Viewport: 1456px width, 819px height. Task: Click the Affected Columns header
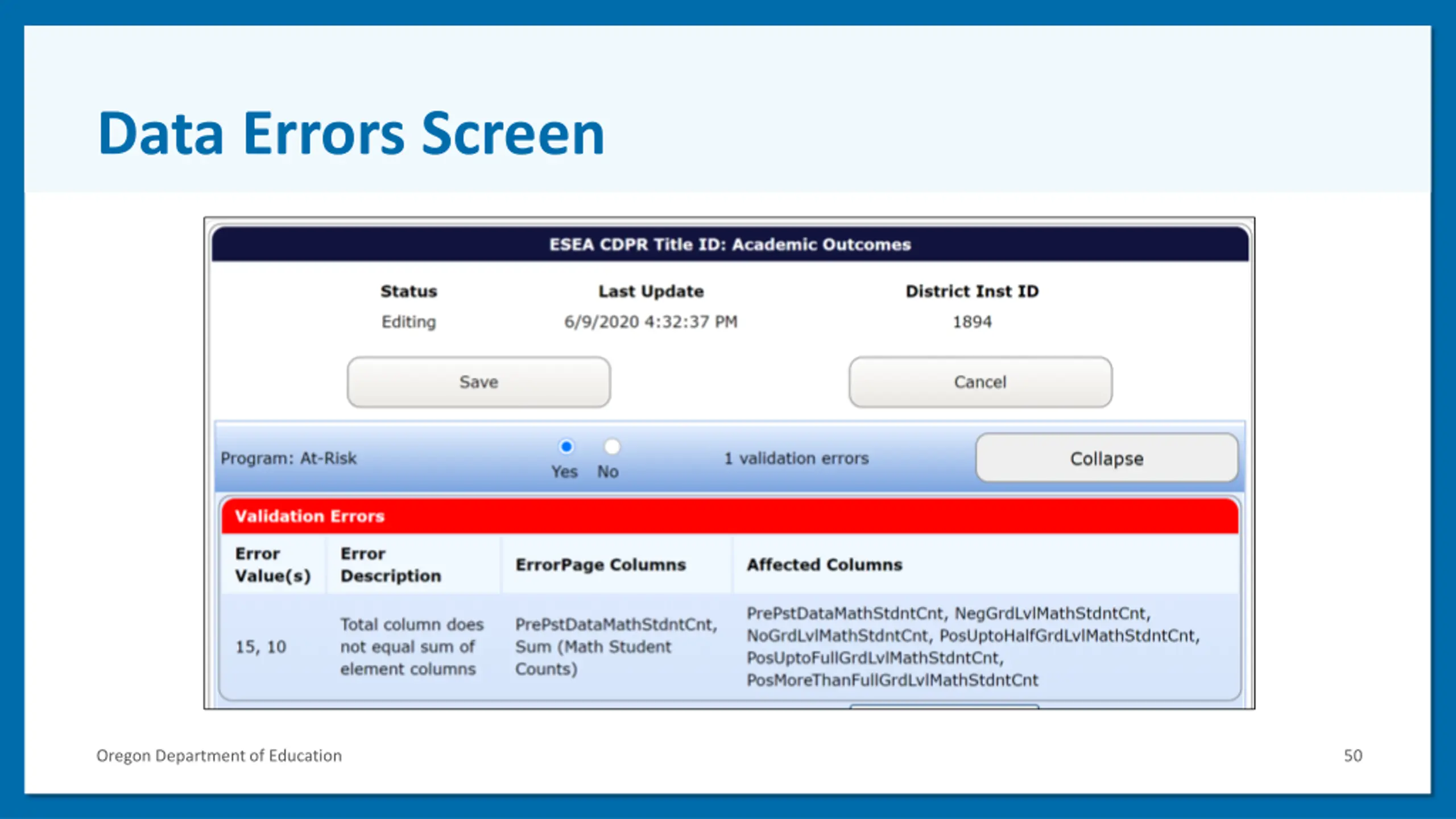824,565
